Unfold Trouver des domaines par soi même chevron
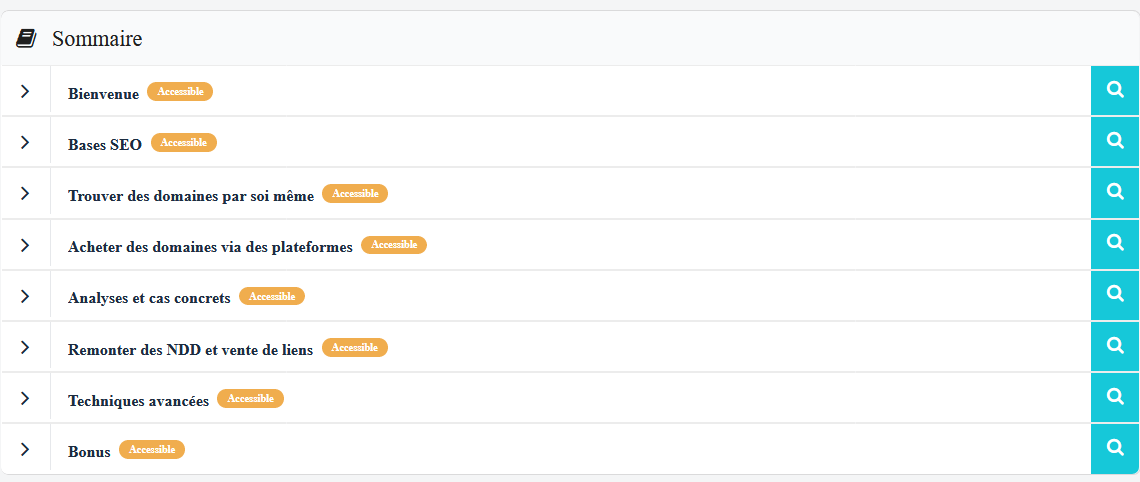This screenshot has width=1140, height=482. (25, 194)
